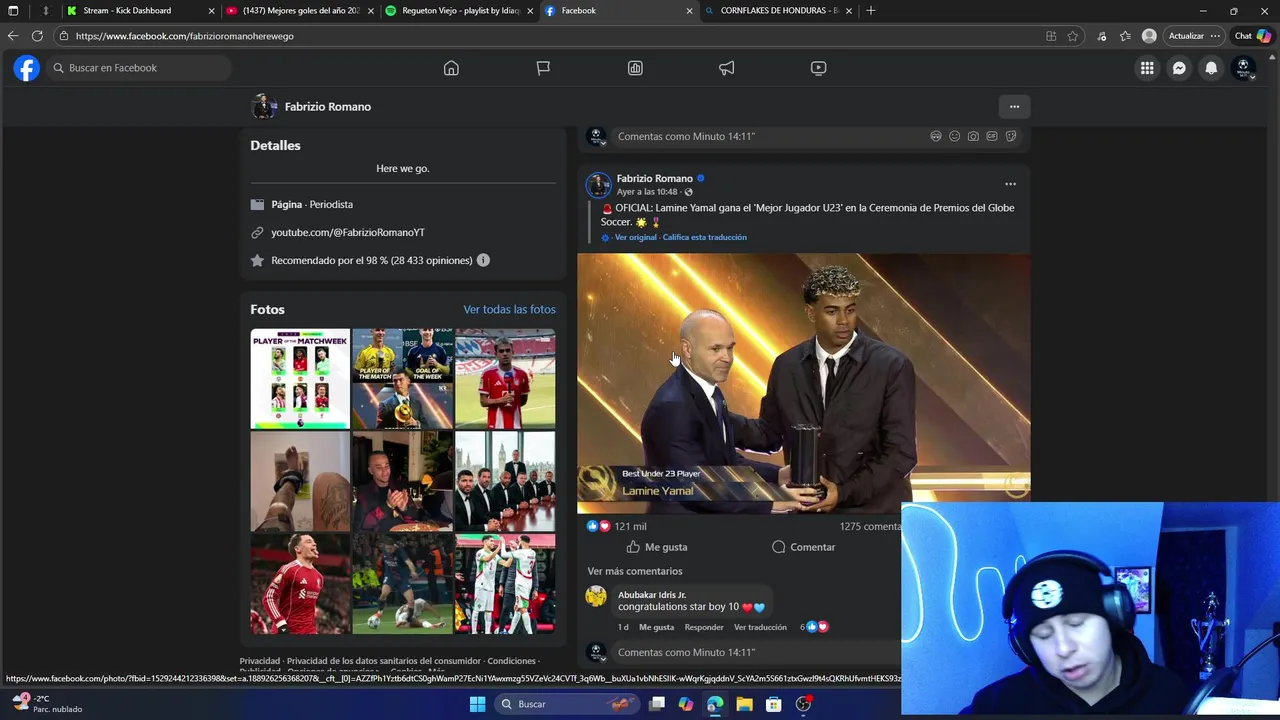Open the 'Player of the Matchweek' photo
Screen dimensions: 1280x720
point(300,379)
